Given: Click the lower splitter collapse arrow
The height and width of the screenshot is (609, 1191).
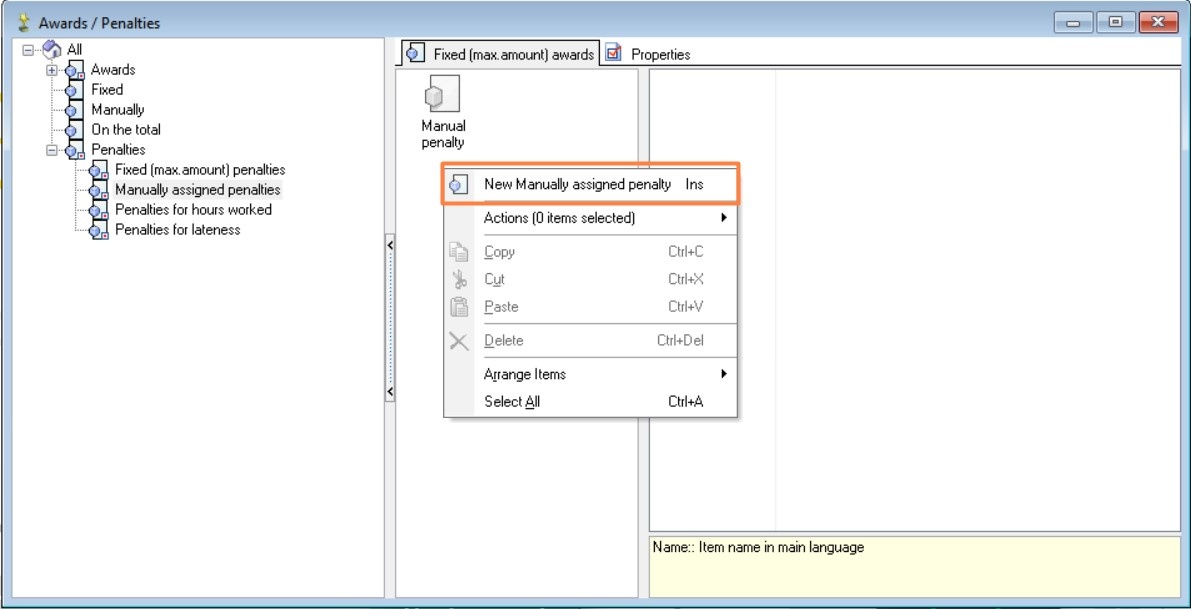Looking at the screenshot, I should (x=390, y=392).
